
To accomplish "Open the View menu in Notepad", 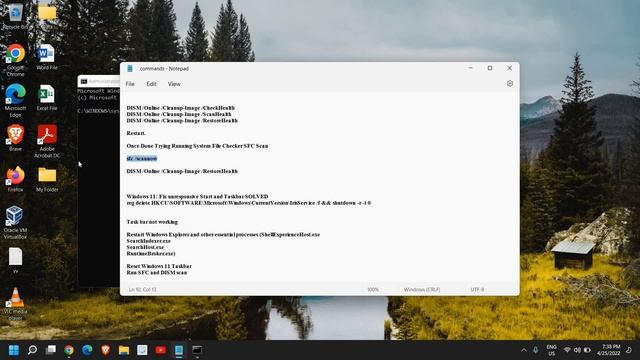I will (174, 84).
